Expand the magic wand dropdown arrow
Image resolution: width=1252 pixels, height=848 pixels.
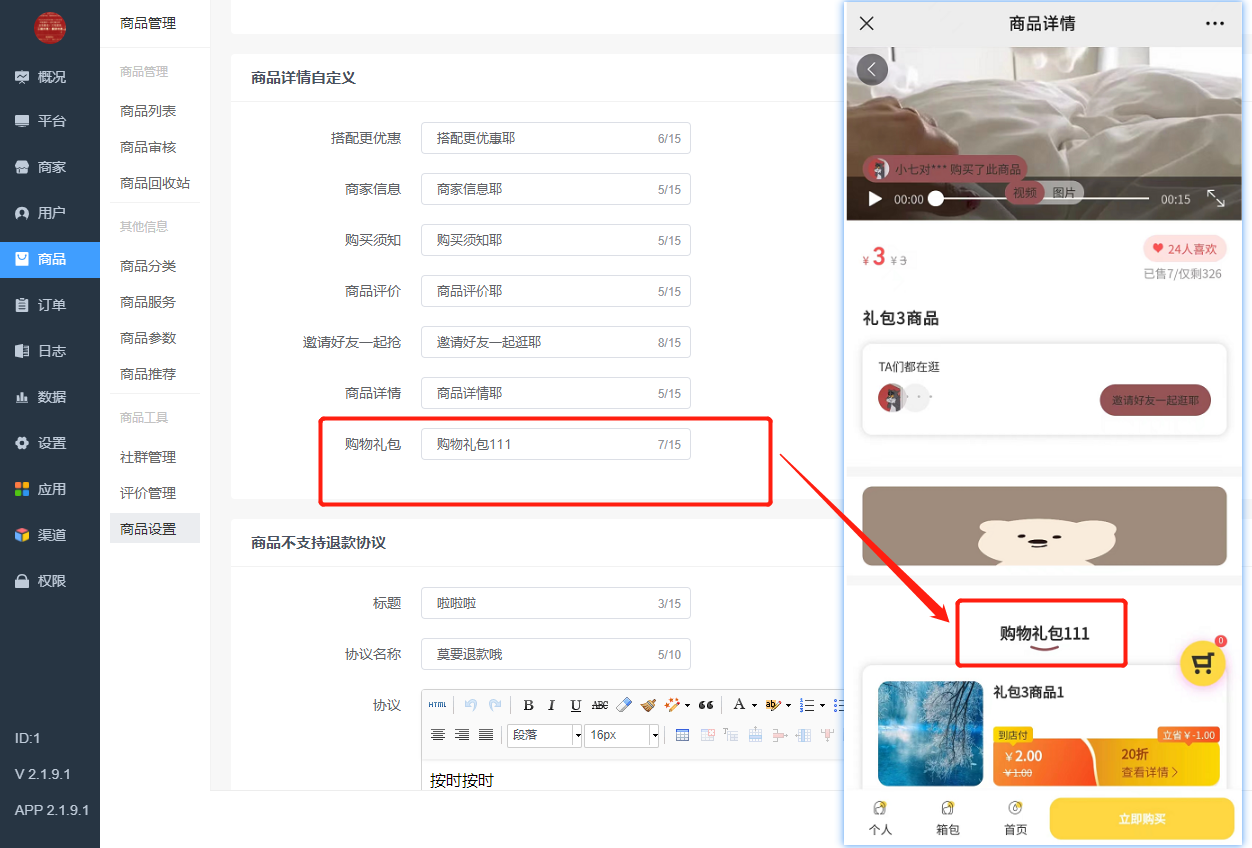[x=687, y=705]
